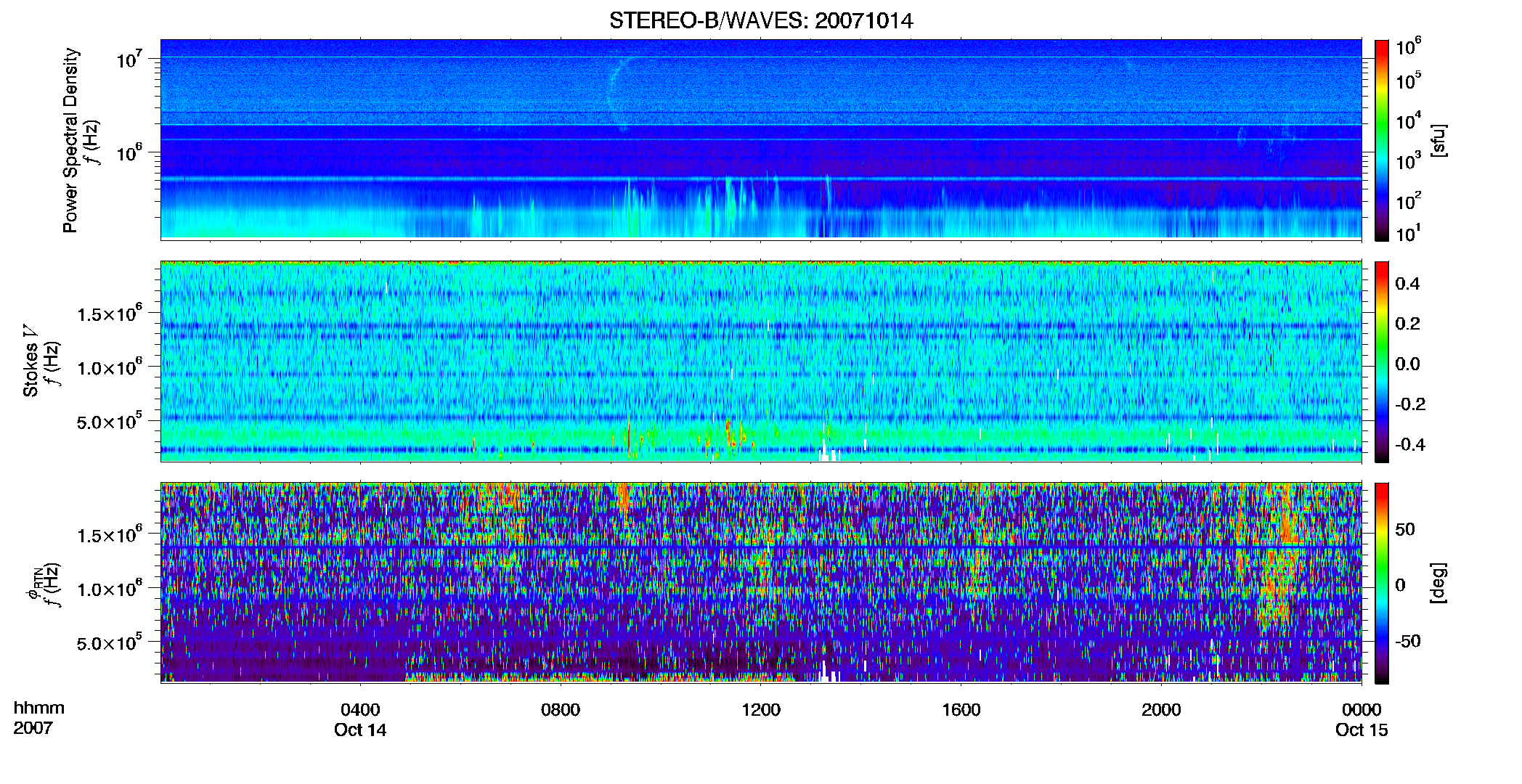Image resolution: width=1522 pixels, height=784 pixels.
Task: Click the "0.0" Stokes V colorbar value
Action: [1407, 364]
